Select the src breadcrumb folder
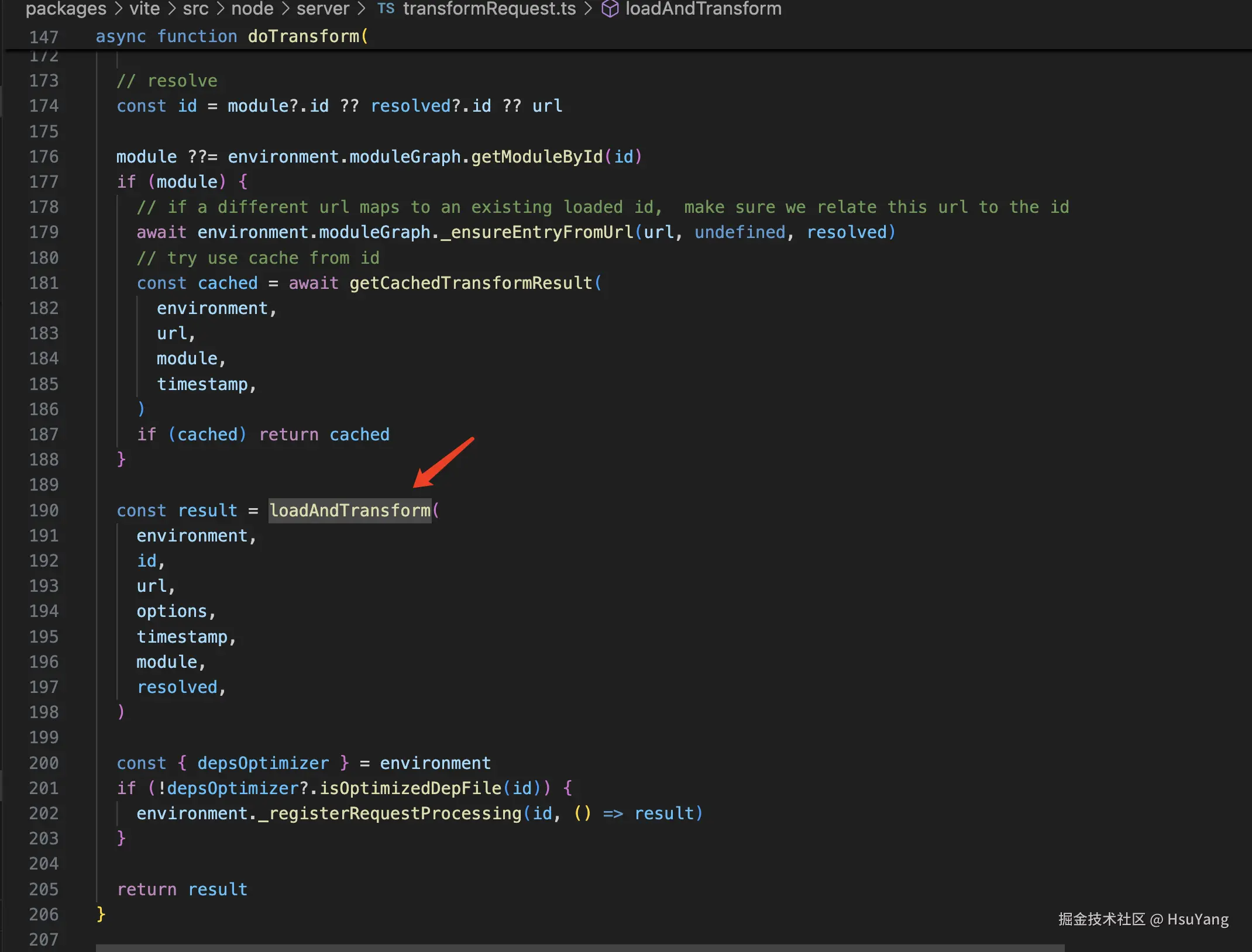Image resolution: width=1252 pixels, height=952 pixels. tap(195, 9)
